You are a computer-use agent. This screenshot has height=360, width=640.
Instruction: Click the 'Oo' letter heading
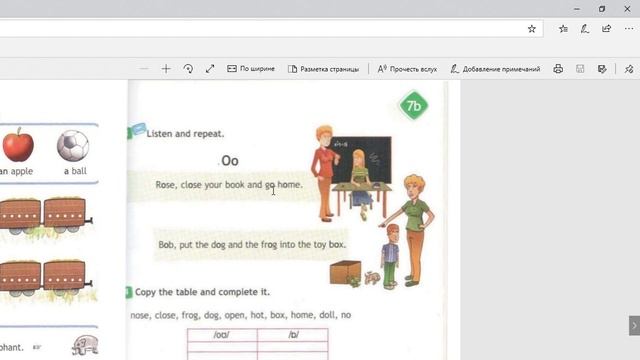[x=230, y=161]
